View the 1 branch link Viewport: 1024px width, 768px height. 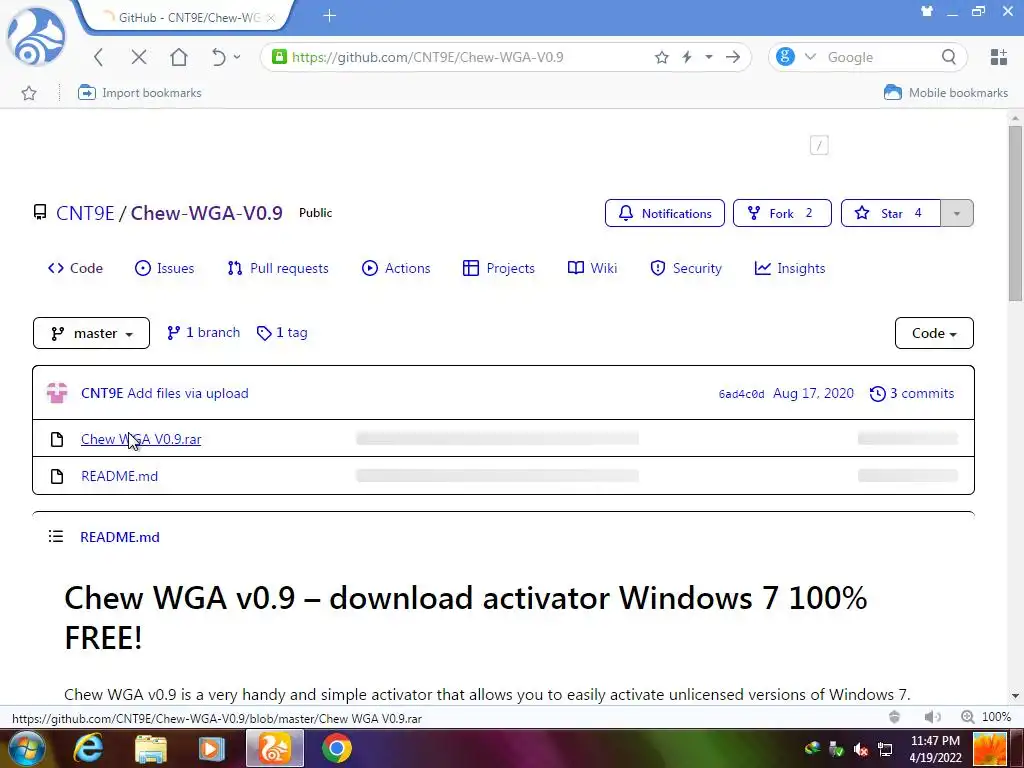[204, 332]
